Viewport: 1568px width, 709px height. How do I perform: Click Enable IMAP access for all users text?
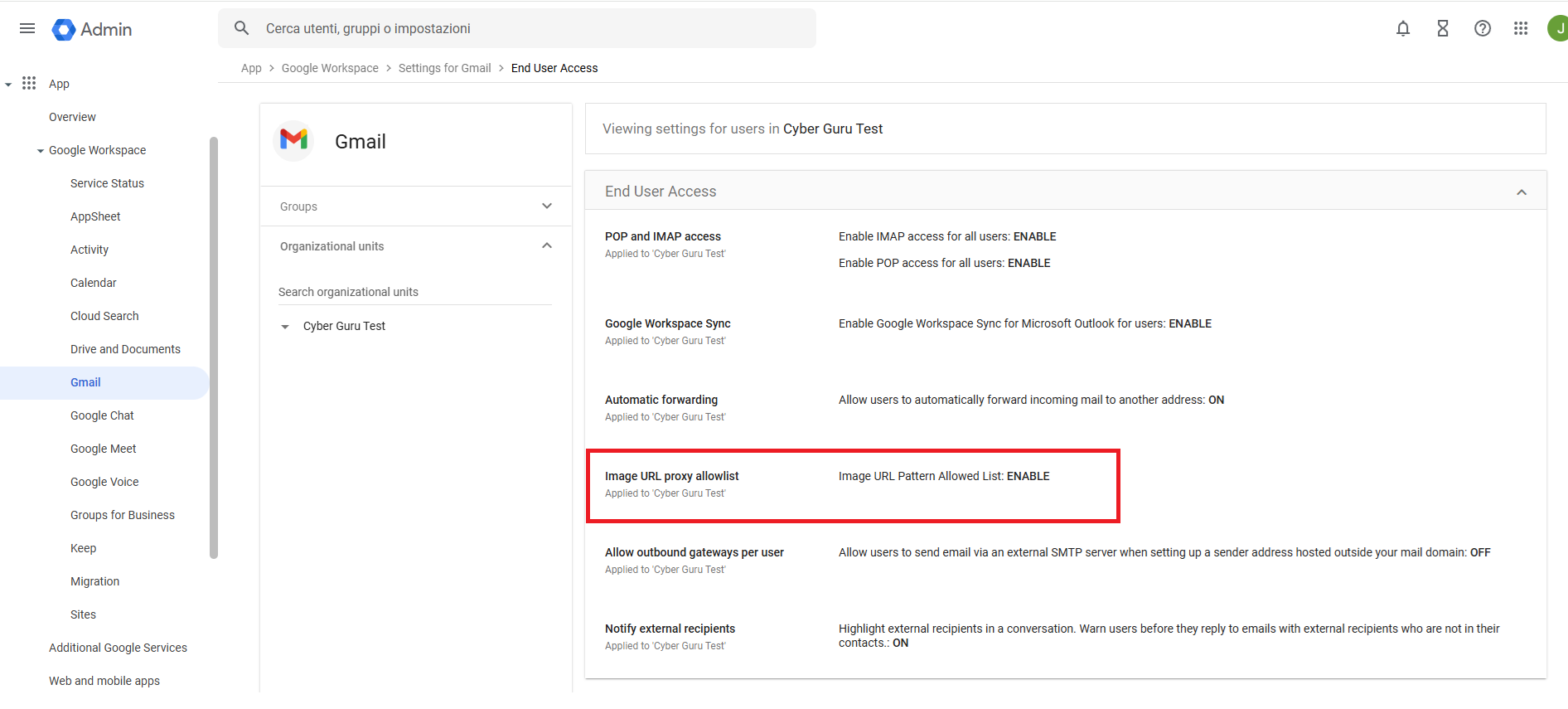[x=947, y=236]
